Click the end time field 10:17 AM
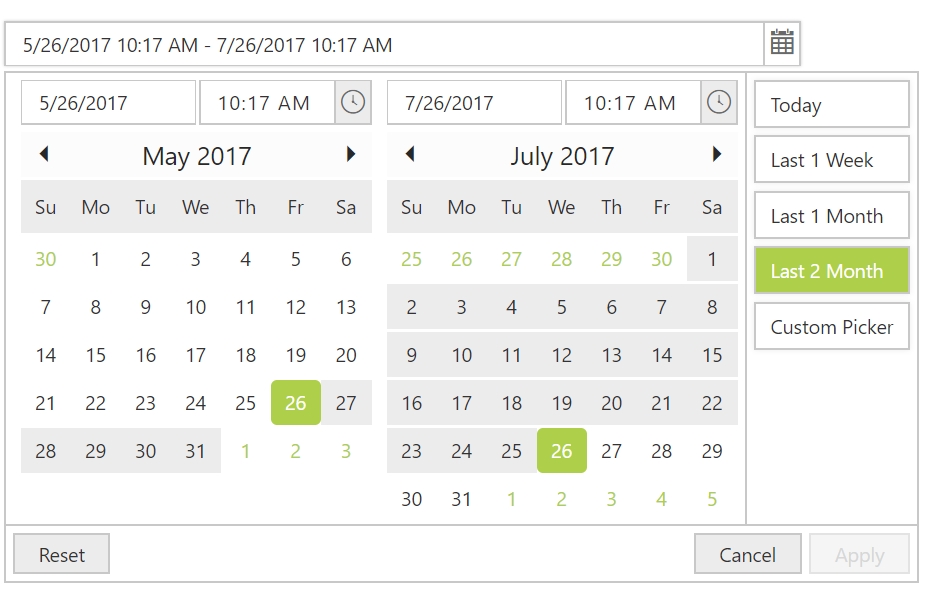The height and width of the screenshot is (600, 927). click(632, 103)
